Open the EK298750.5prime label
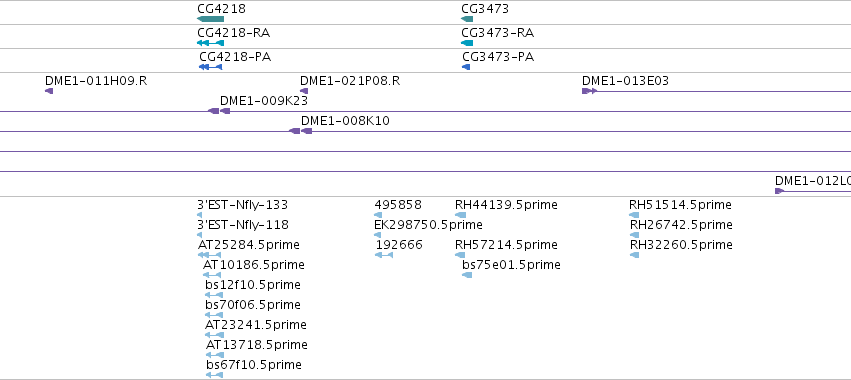851x380 pixels. pyautogui.click(x=428, y=225)
